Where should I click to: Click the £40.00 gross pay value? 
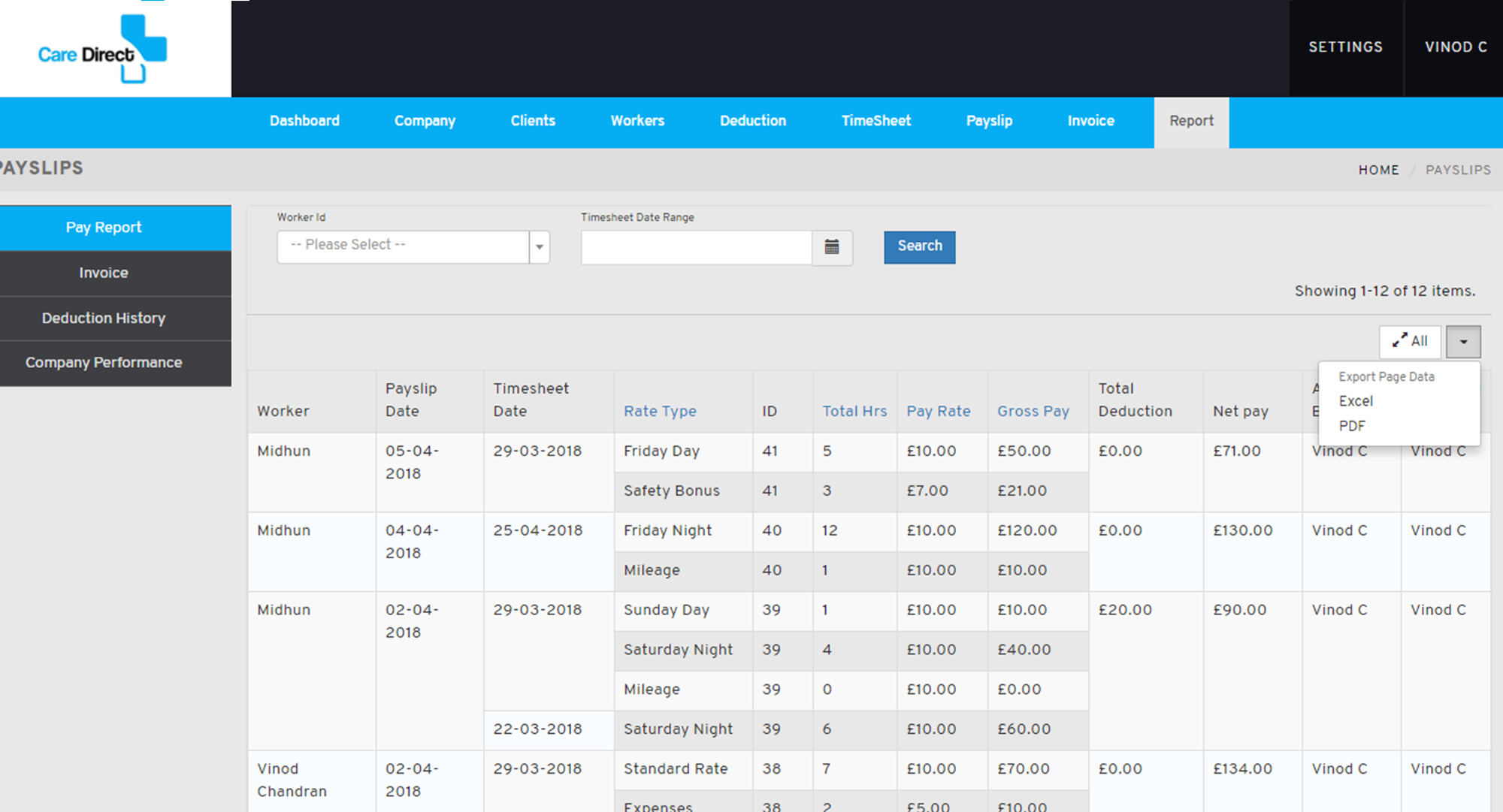(x=1024, y=650)
